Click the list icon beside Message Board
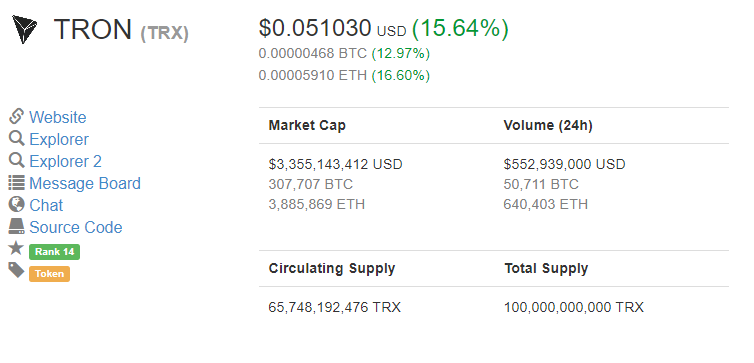Screen dimensions: 754x363 tap(16, 183)
